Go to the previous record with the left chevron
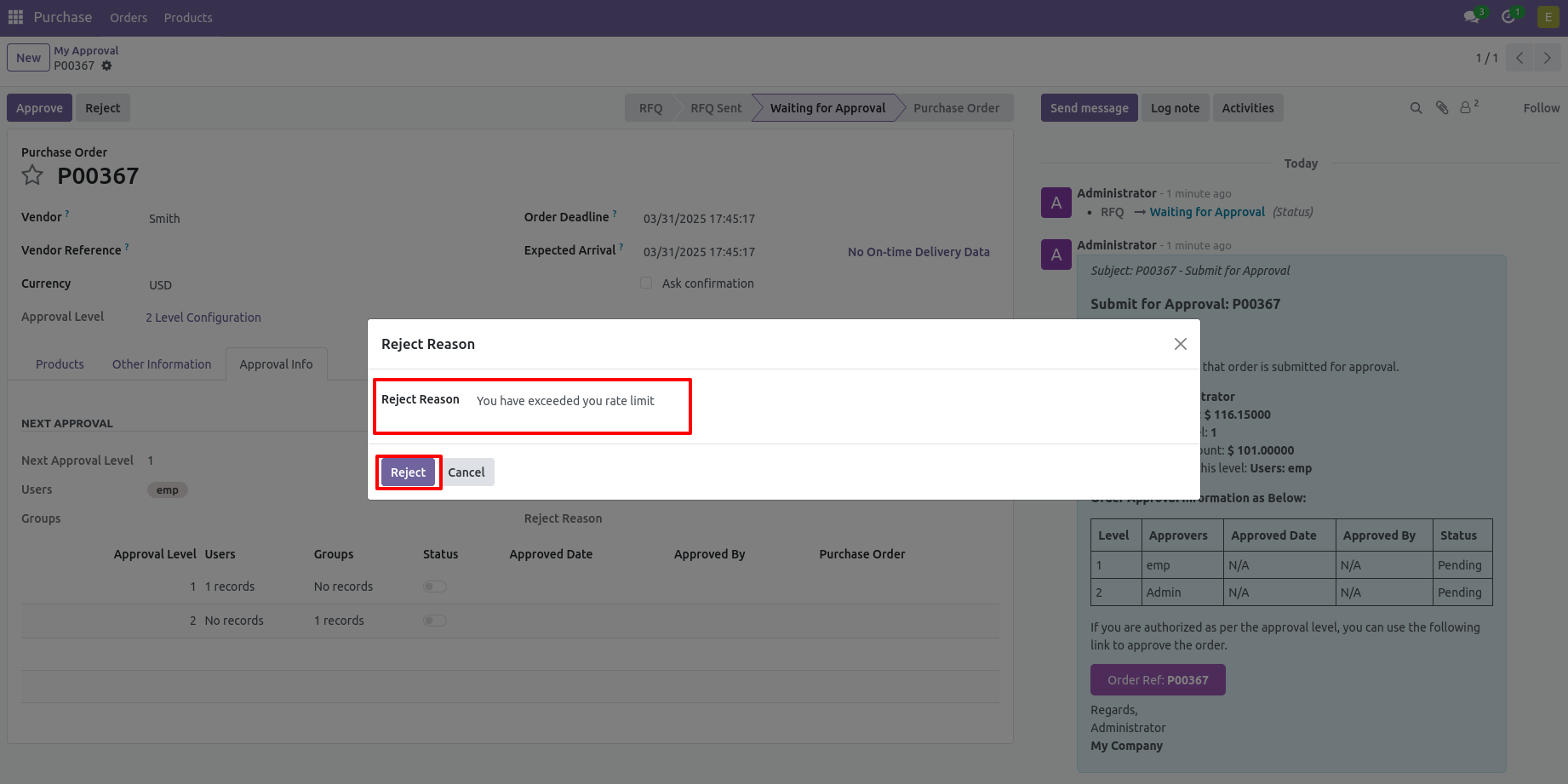Viewport: 1568px width, 784px height. pos(1519,57)
